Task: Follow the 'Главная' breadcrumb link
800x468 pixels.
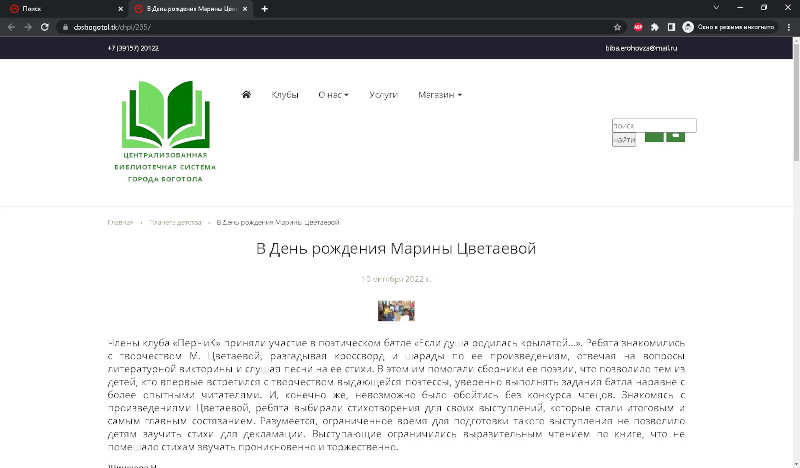Action: click(x=120, y=223)
